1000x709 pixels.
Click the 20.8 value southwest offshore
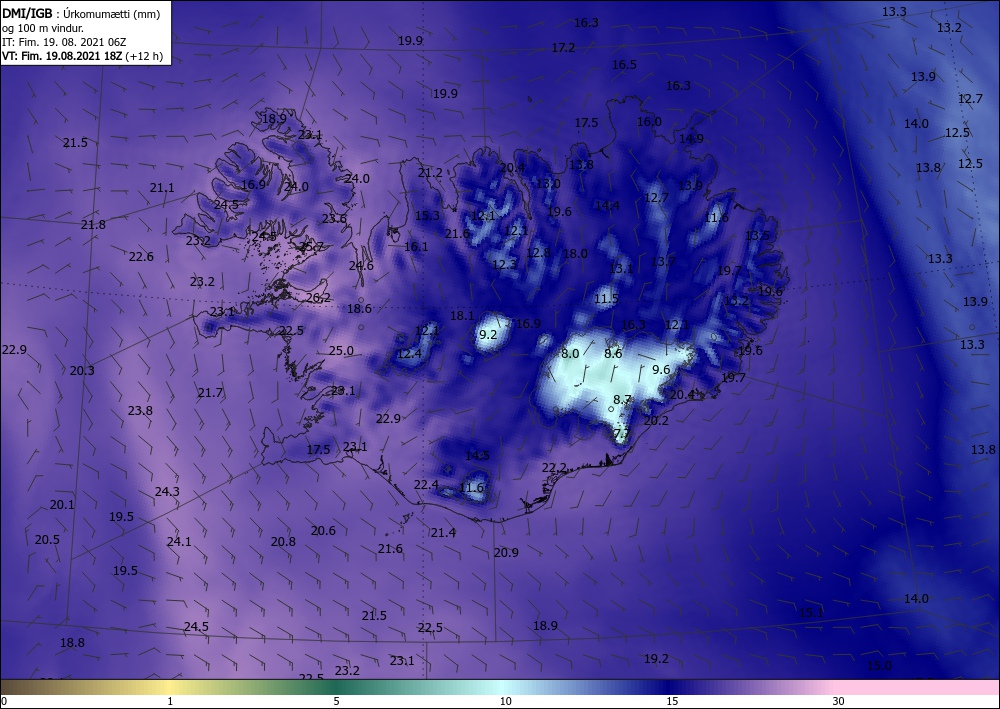coord(283,541)
